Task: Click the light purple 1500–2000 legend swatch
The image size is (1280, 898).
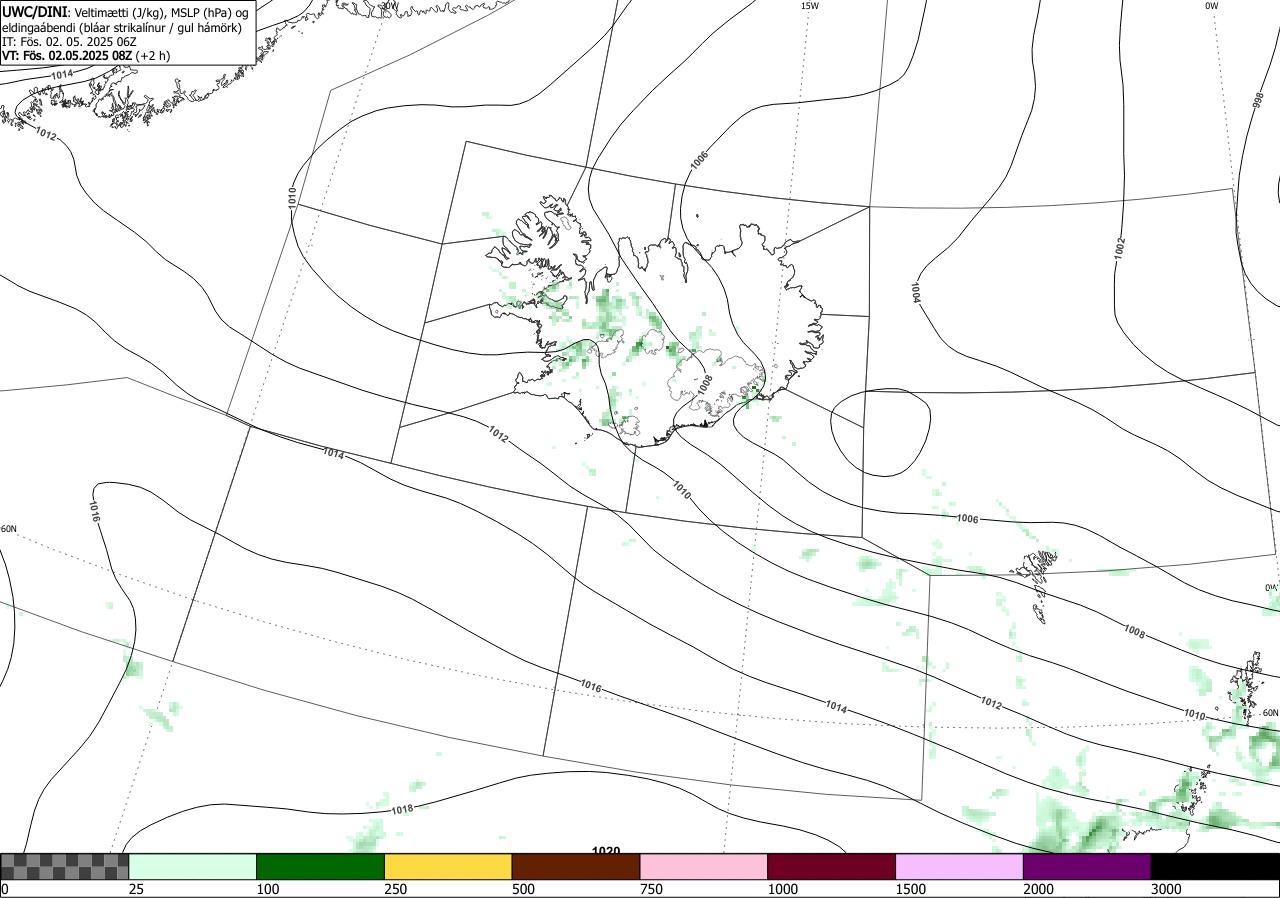Action: pos(960,866)
